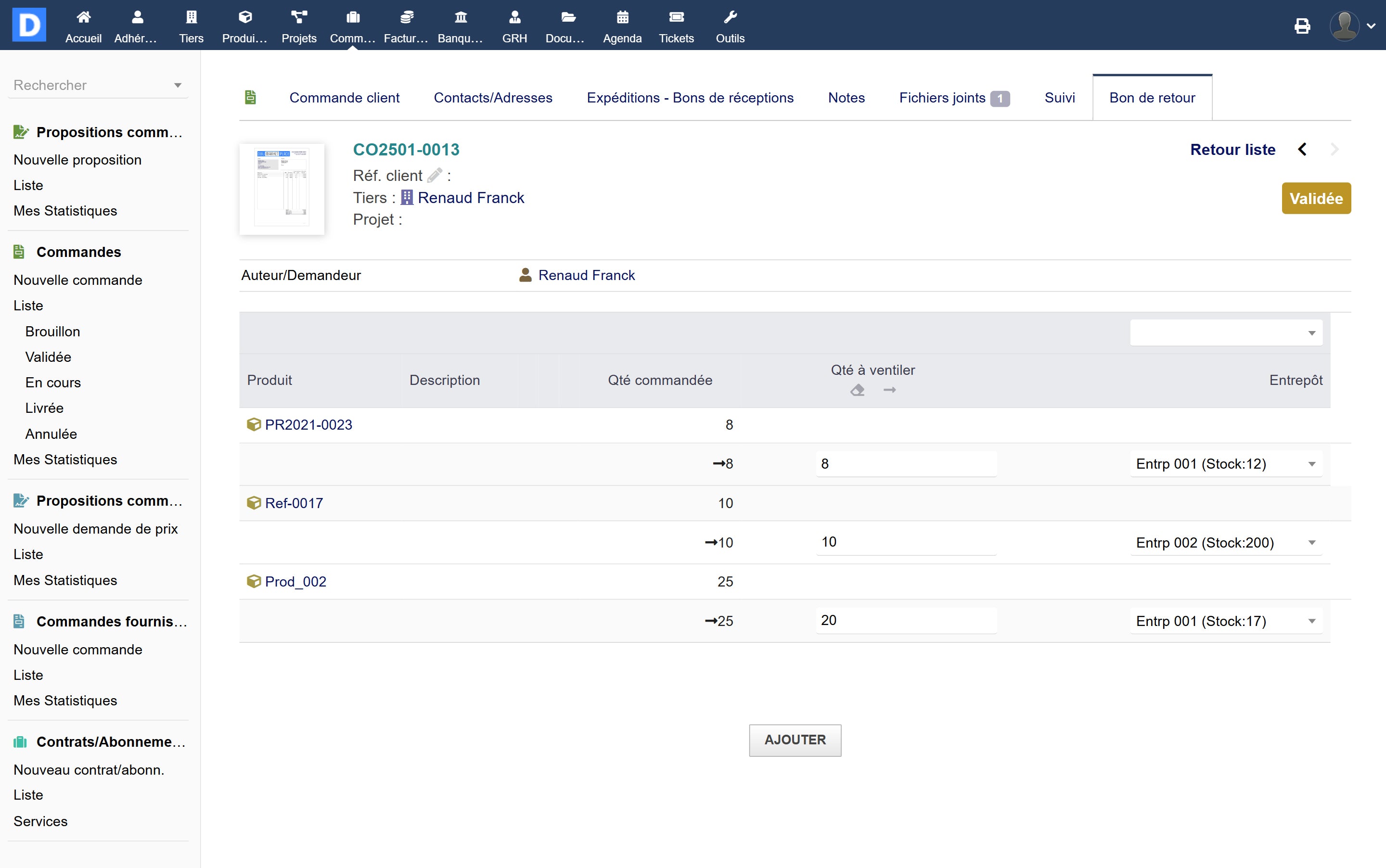Screen dimensions: 1386x868
Task: Open Tickets module in top menu
Action: pyautogui.click(x=676, y=26)
